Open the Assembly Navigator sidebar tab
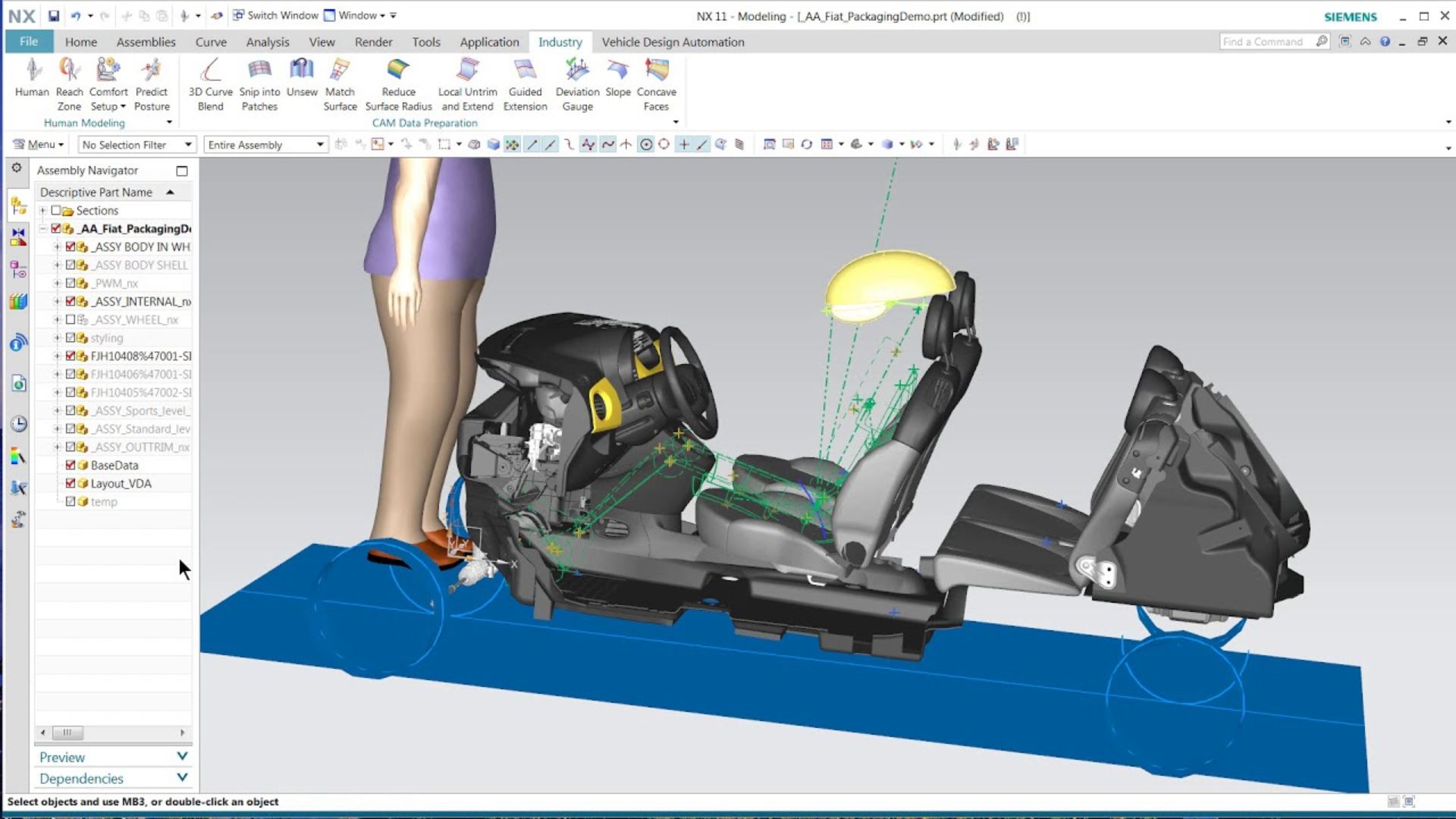Image resolution: width=1456 pixels, height=819 pixels. point(18,206)
